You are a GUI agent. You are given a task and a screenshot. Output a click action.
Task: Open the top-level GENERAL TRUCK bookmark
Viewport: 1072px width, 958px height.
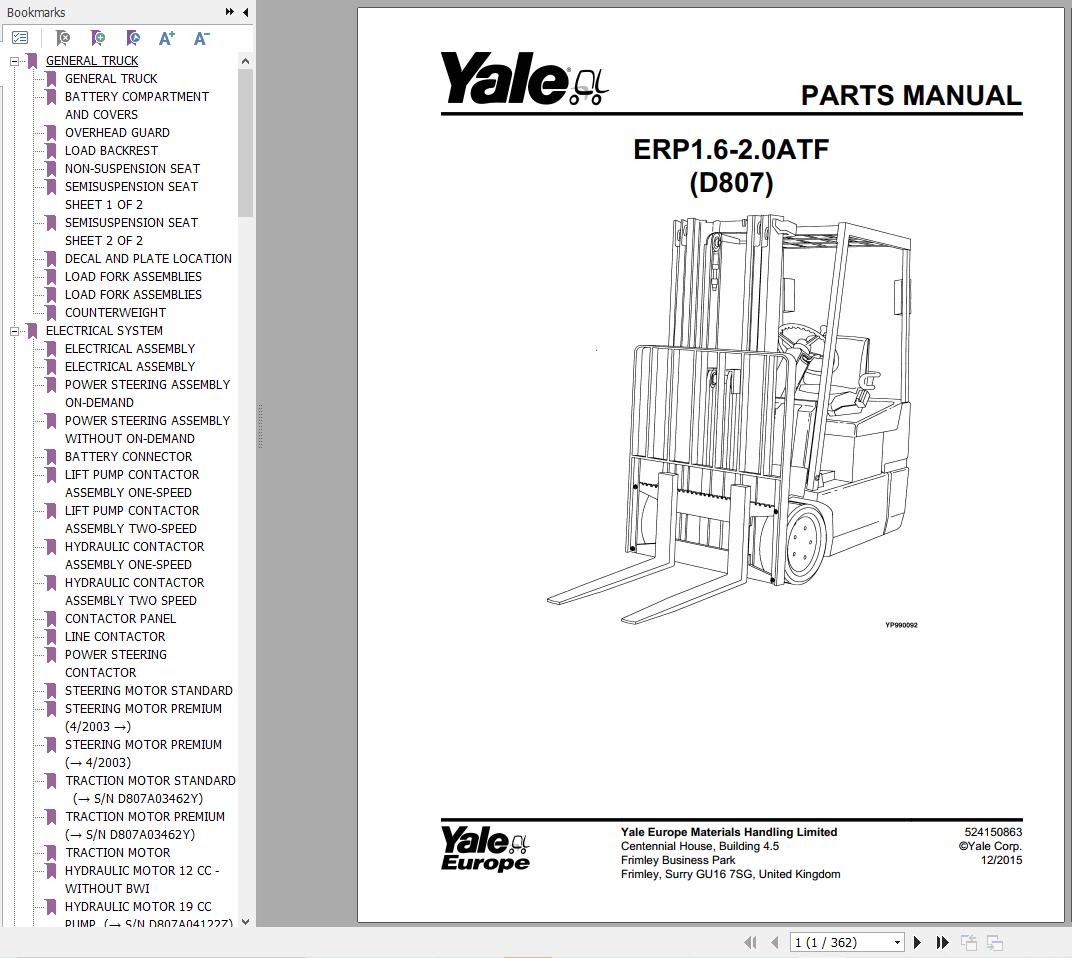92,61
